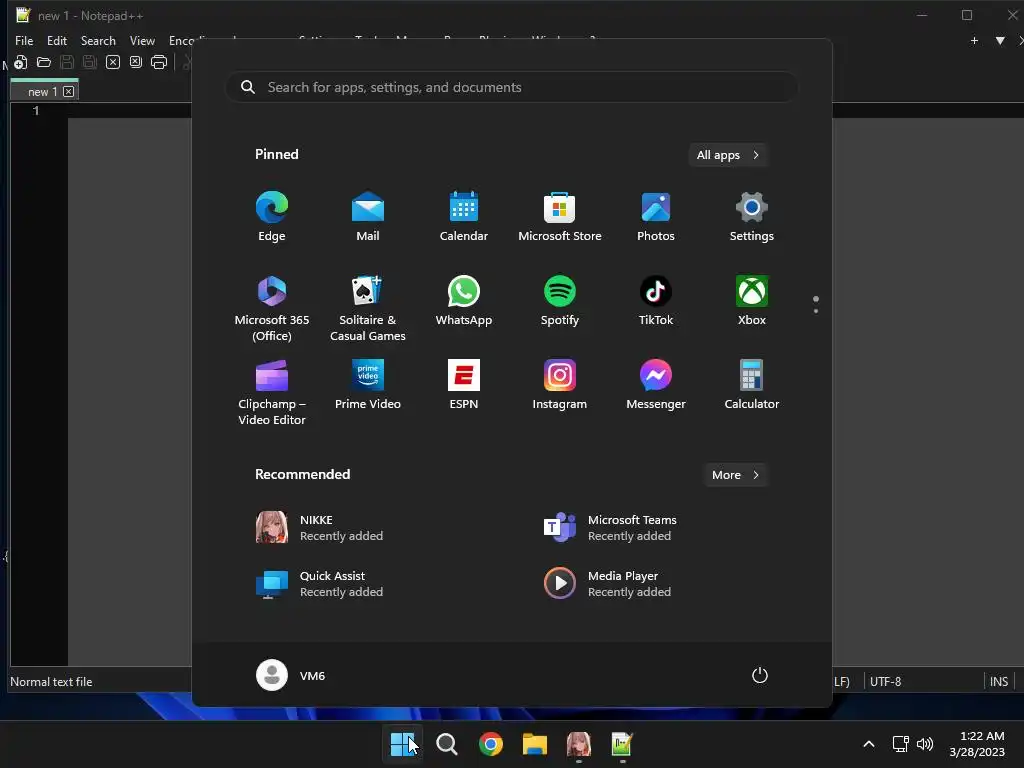
Task: Open taskbar Search
Action: (447, 744)
